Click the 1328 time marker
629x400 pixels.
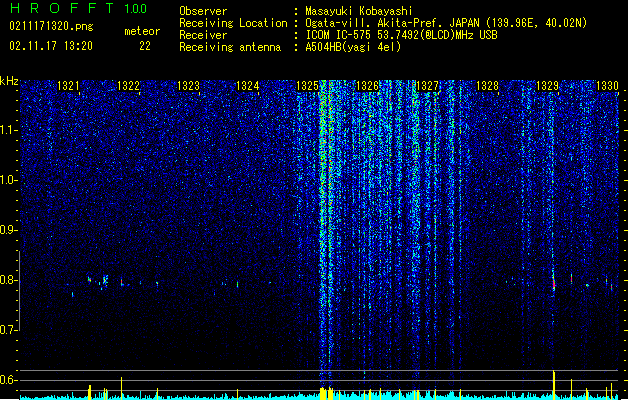pyautogui.click(x=487, y=86)
